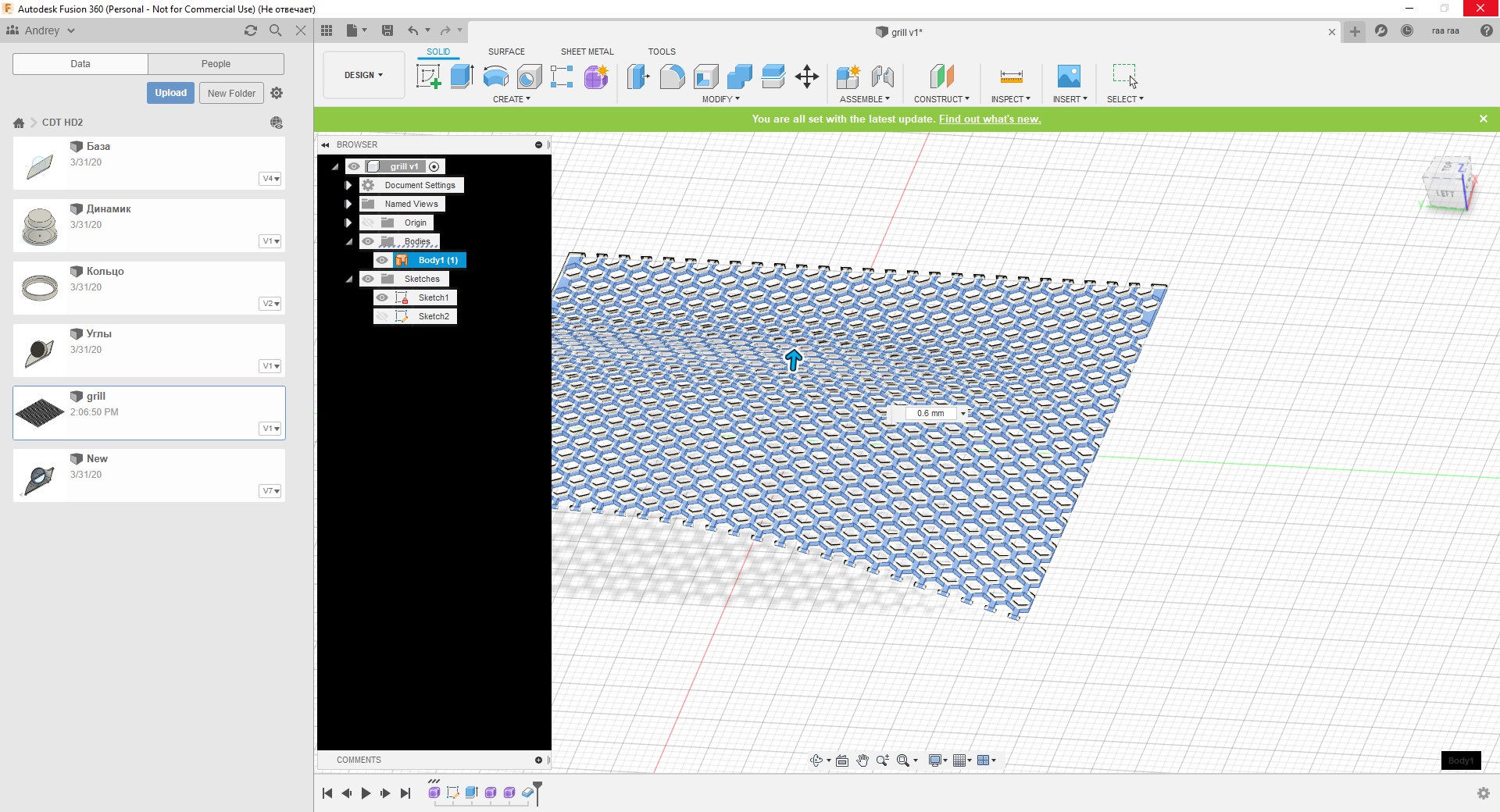Redo the last action

[x=445, y=30]
